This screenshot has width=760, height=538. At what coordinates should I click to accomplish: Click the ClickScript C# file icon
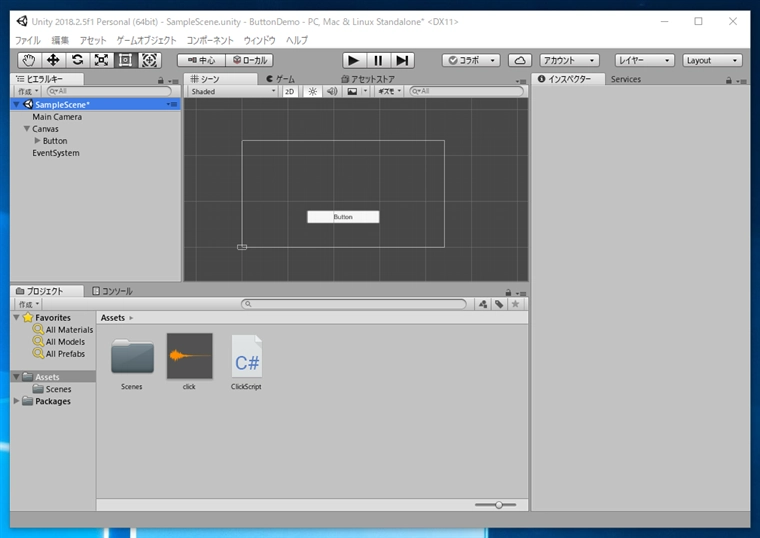pos(246,356)
